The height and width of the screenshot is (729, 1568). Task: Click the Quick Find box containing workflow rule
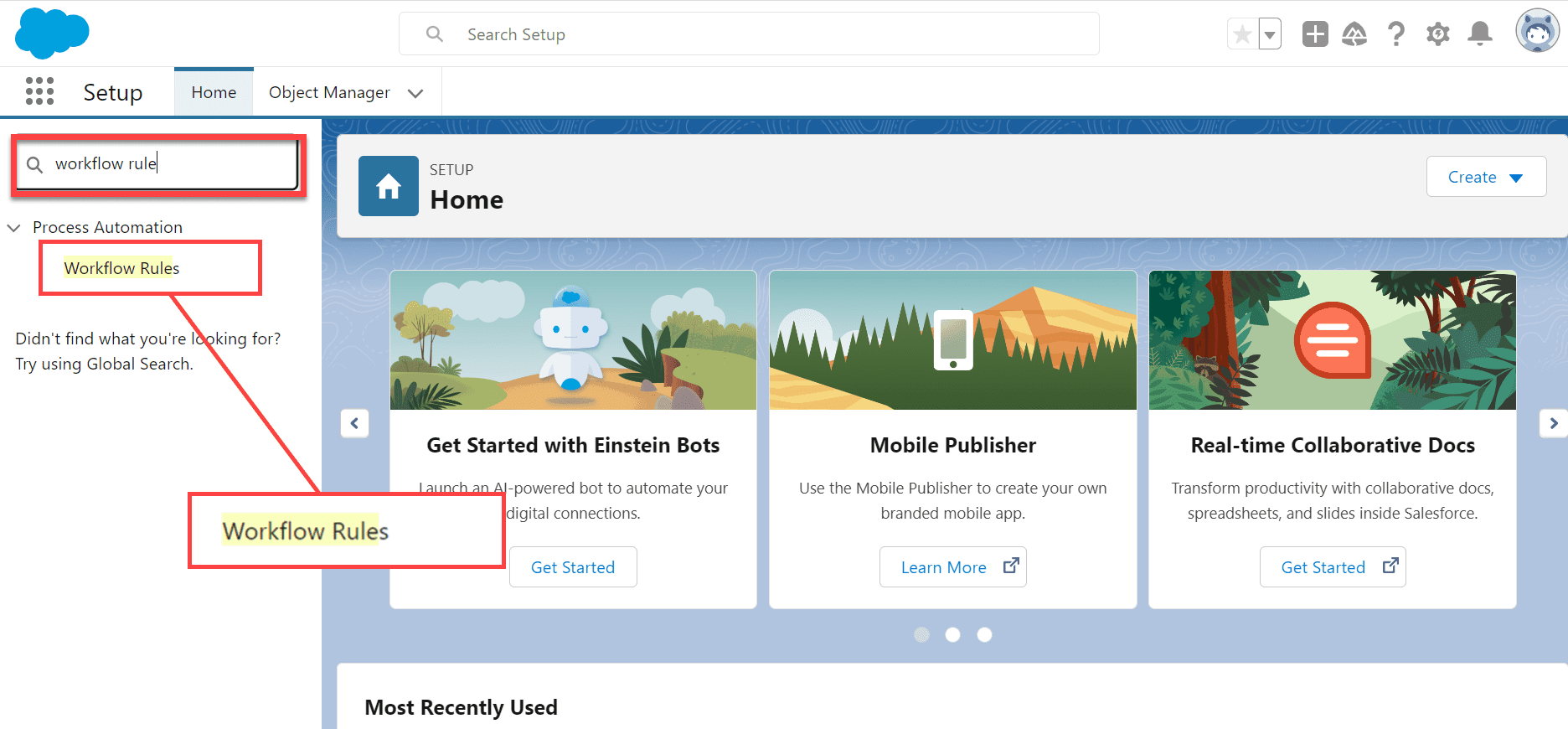pos(157,164)
